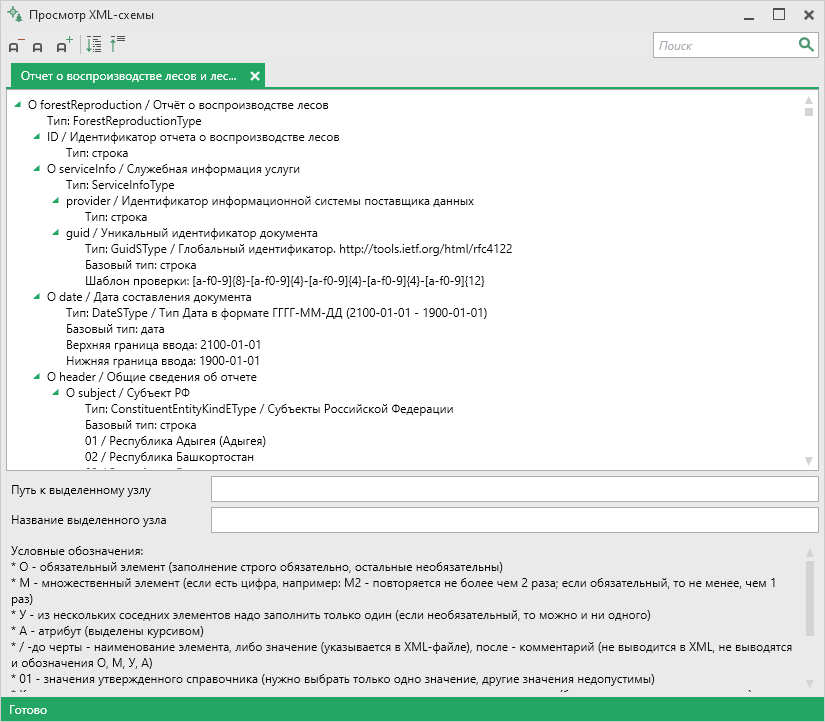Screen dimensions: 825x722
Task: Click the app logo in title bar
Action: coord(15,14)
